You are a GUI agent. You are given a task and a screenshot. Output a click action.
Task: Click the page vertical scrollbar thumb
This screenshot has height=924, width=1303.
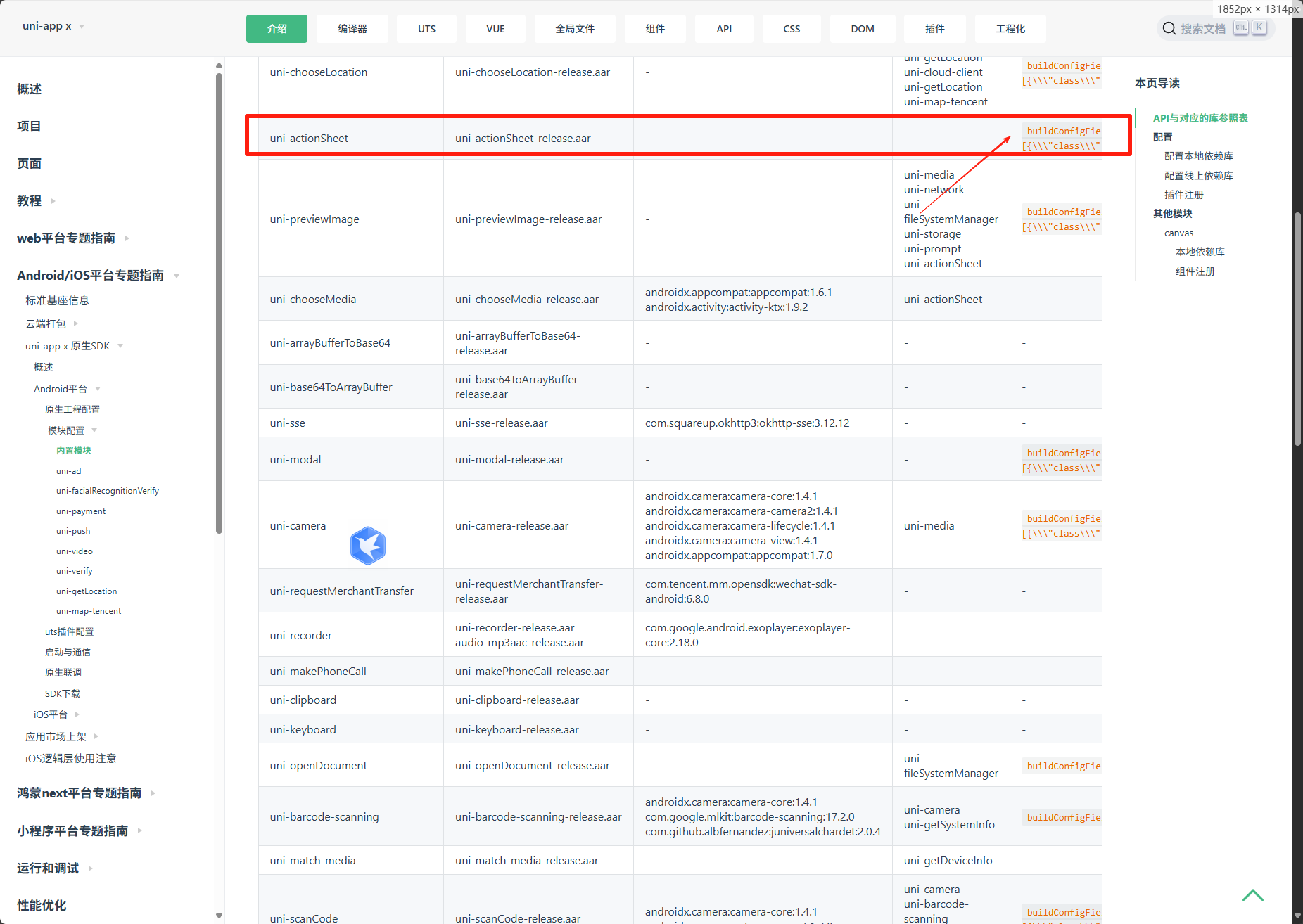click(x=1297, y=328)
